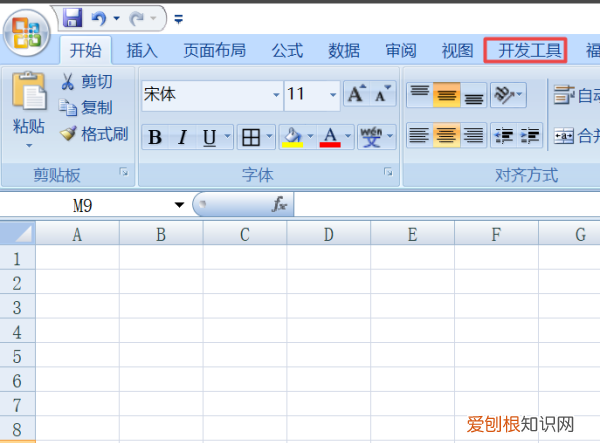Undo the last action

coord(99,18)
